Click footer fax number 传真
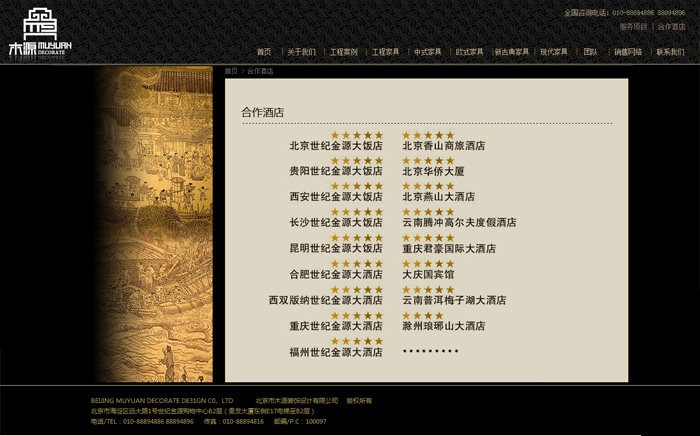700x436 pixels. tap(234, 421)
